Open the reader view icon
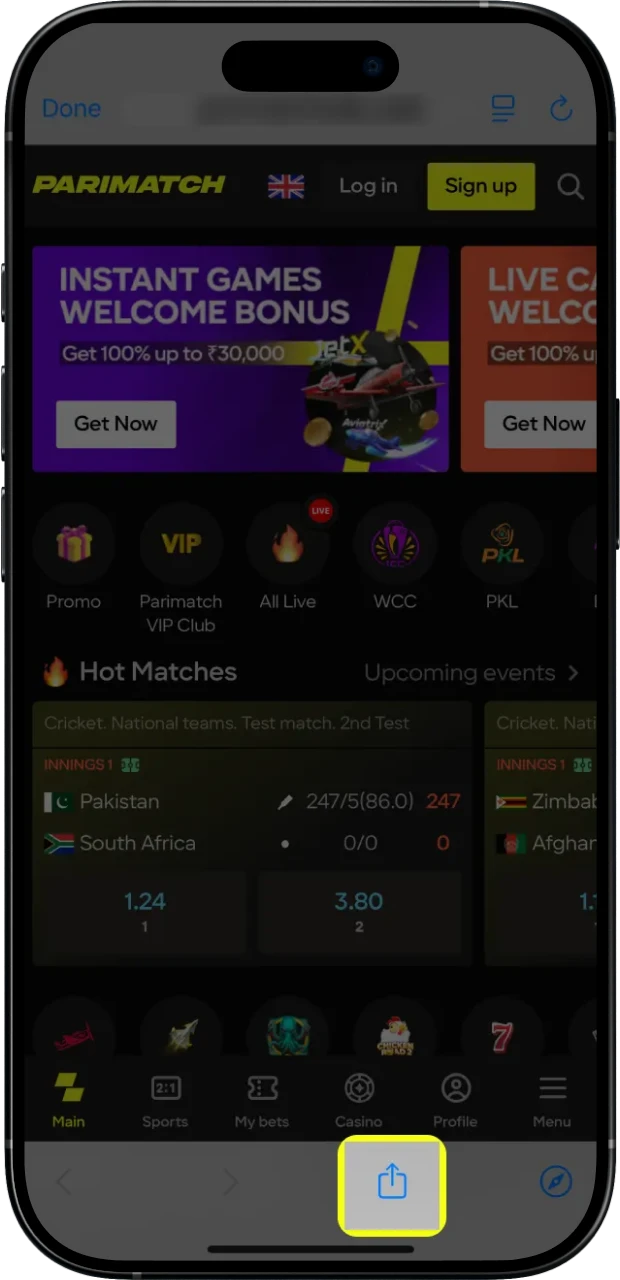Viewport: 620px width, 1280px height. 503,109
